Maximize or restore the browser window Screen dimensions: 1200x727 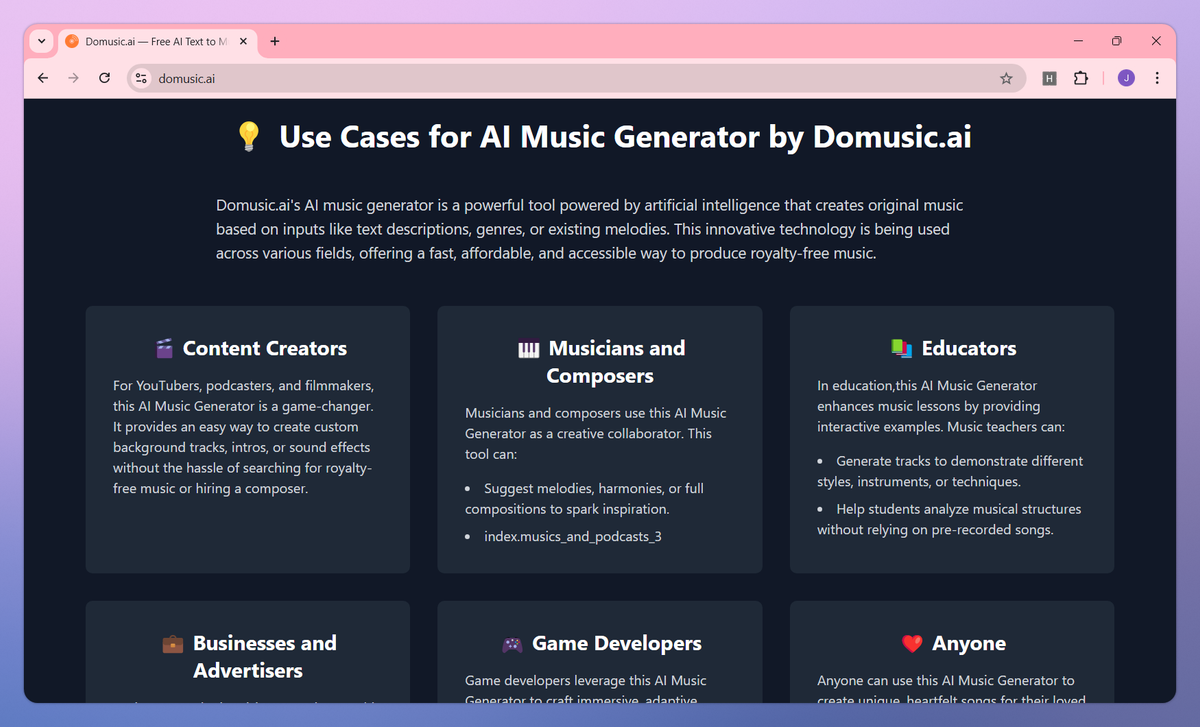(1117, 41)
